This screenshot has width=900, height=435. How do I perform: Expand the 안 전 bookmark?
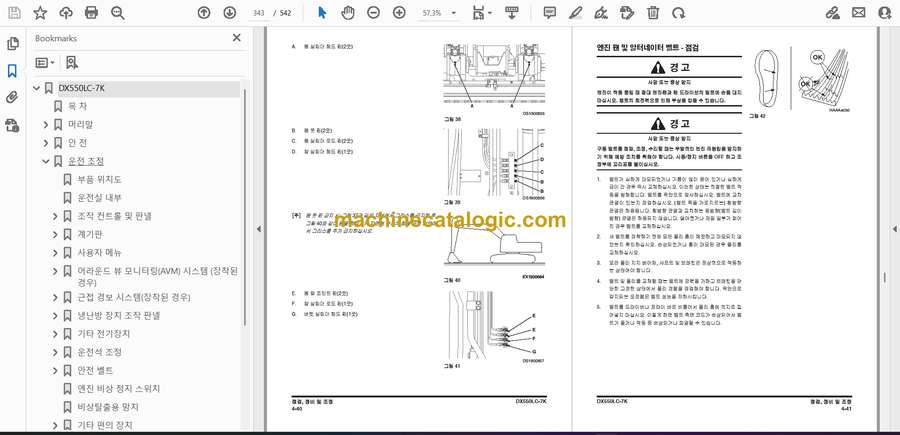coord(46,143)
